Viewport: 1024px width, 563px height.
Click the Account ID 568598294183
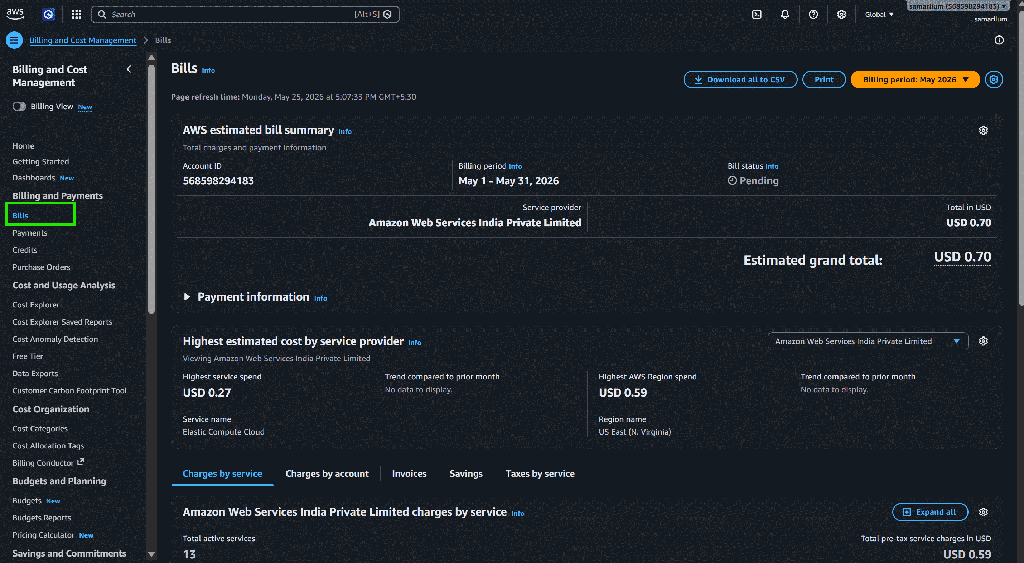pyautogui.click(x=218, y=180)
